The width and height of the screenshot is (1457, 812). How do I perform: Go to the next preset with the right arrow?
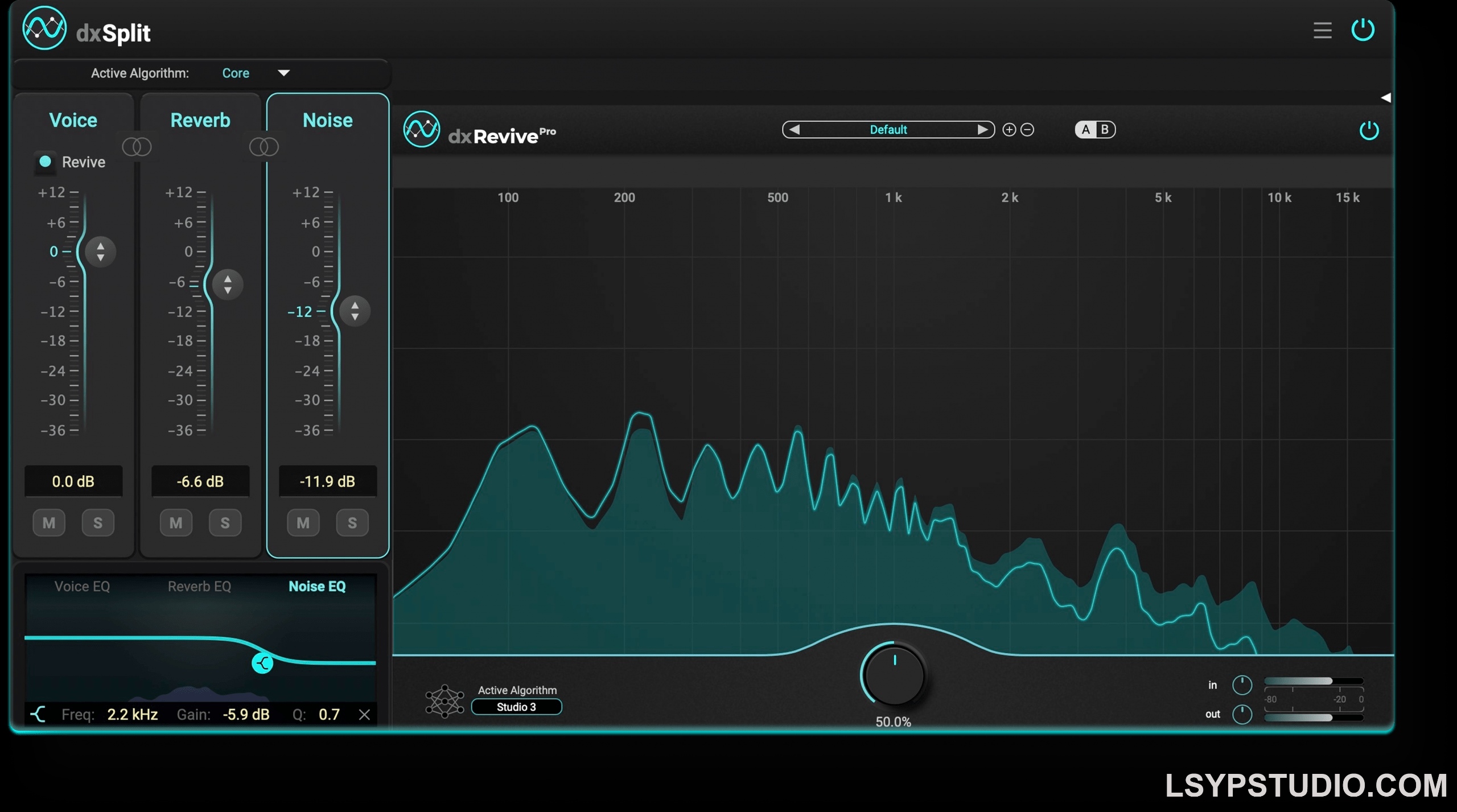[982, 130]
